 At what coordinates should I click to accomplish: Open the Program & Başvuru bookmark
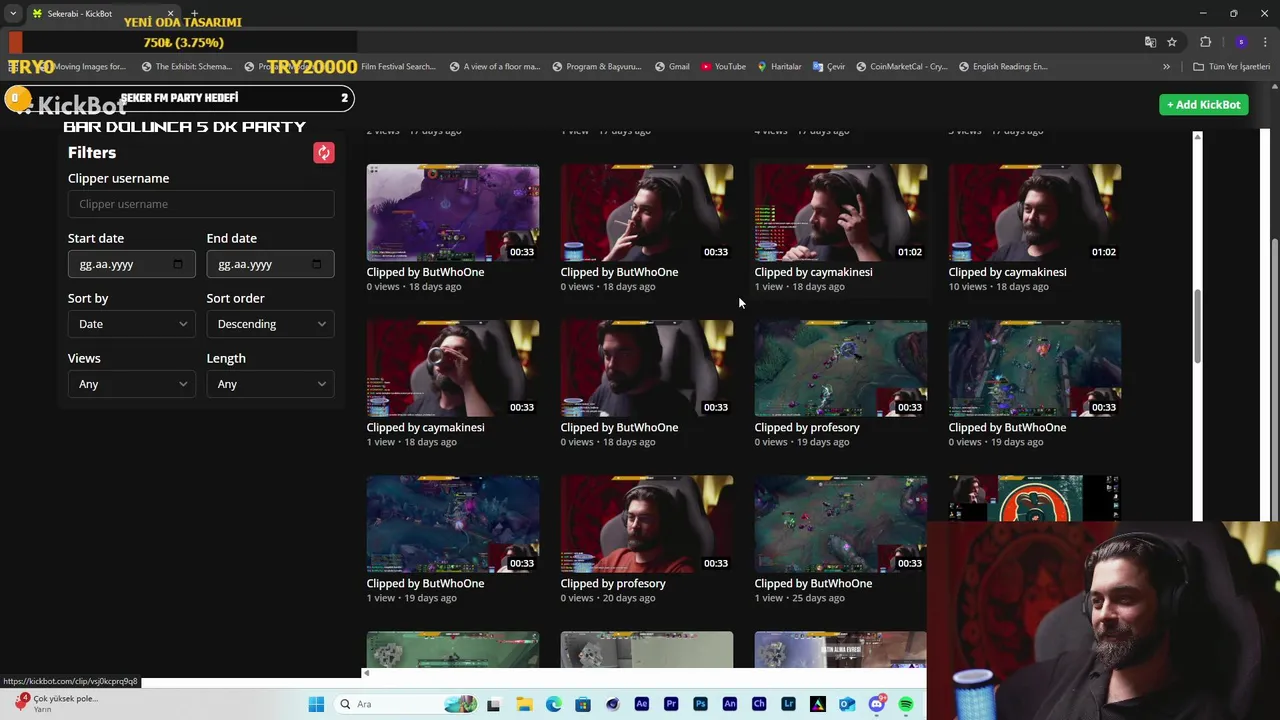pyautogui.click(x=597, y=67)
